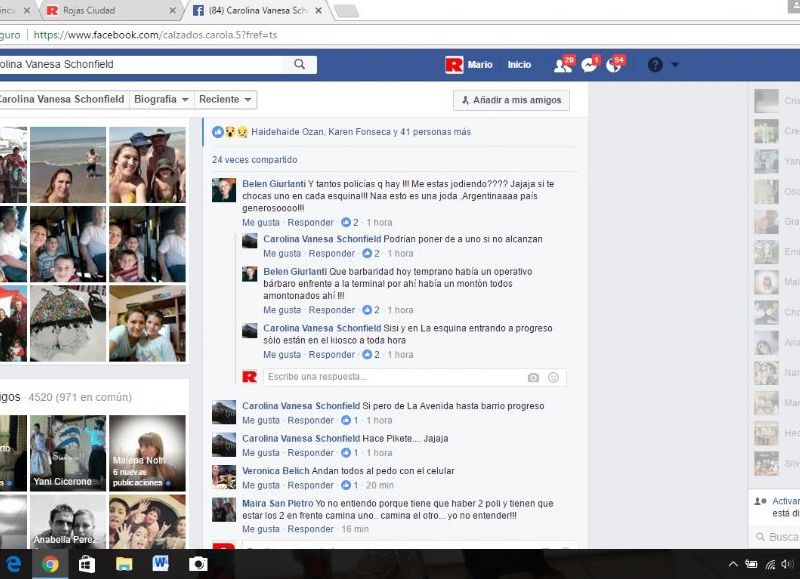Open friend requests icon with 28 badge
The image size is (800, 579).
[564, 64]
